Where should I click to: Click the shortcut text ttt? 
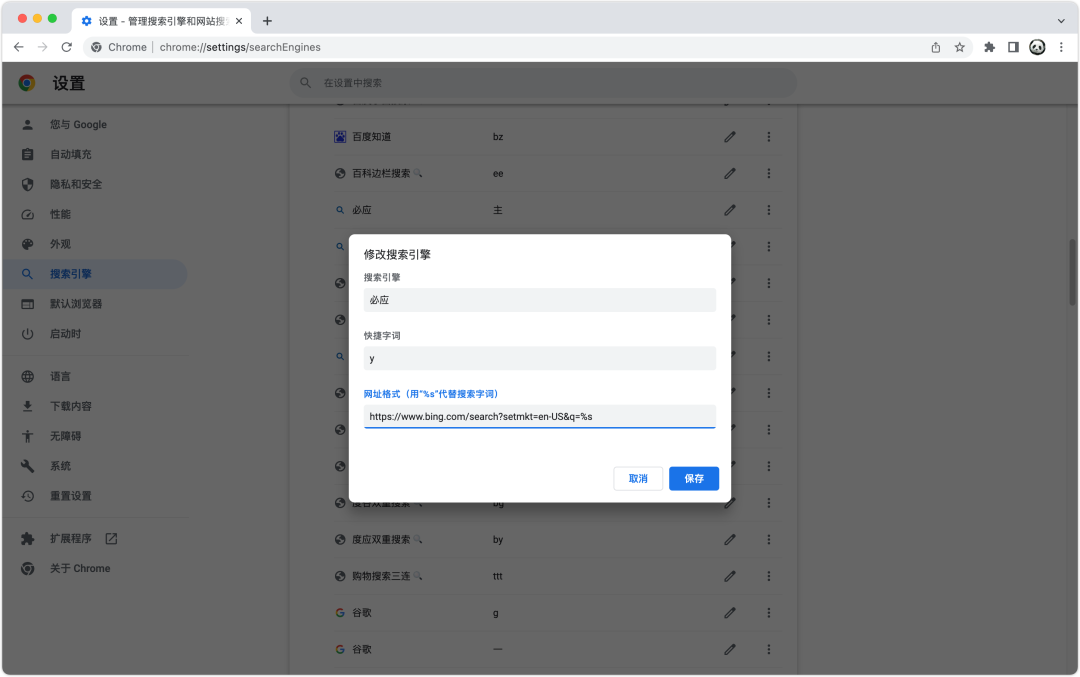tap(497, 576)
